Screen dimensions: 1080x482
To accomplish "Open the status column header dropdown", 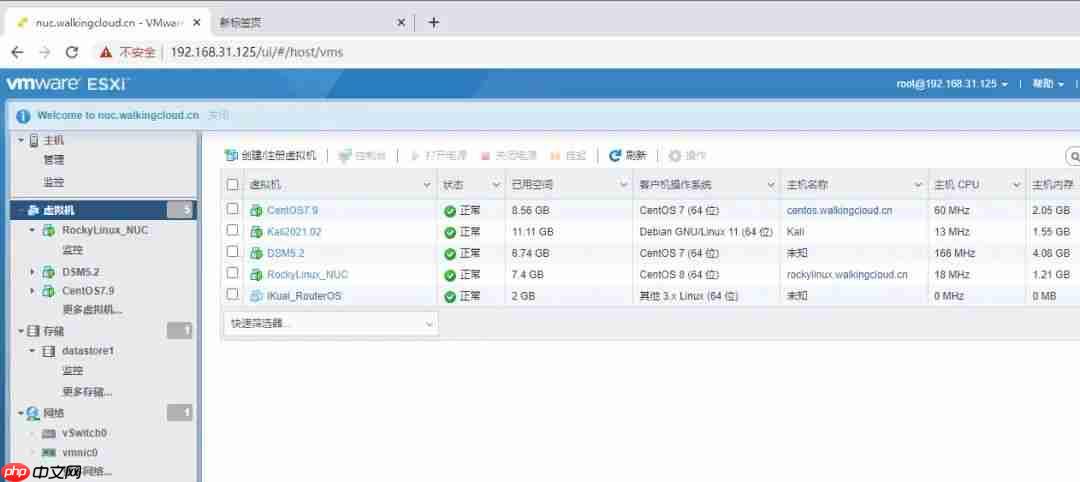I will (x=495, y=185).
